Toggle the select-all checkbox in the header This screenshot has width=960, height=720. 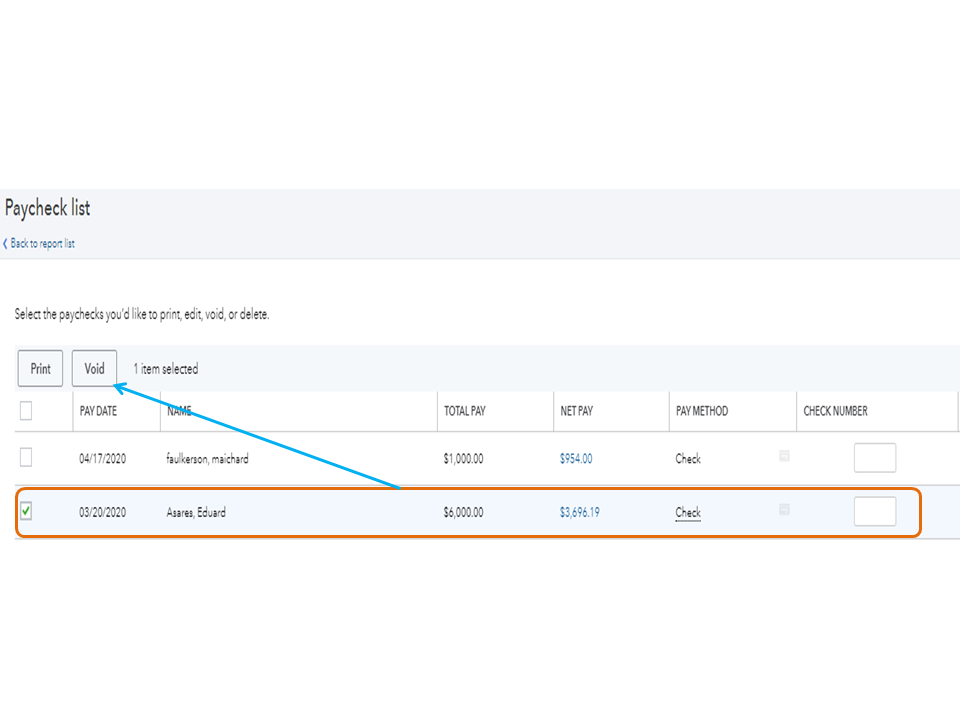(x=26, y=410)
